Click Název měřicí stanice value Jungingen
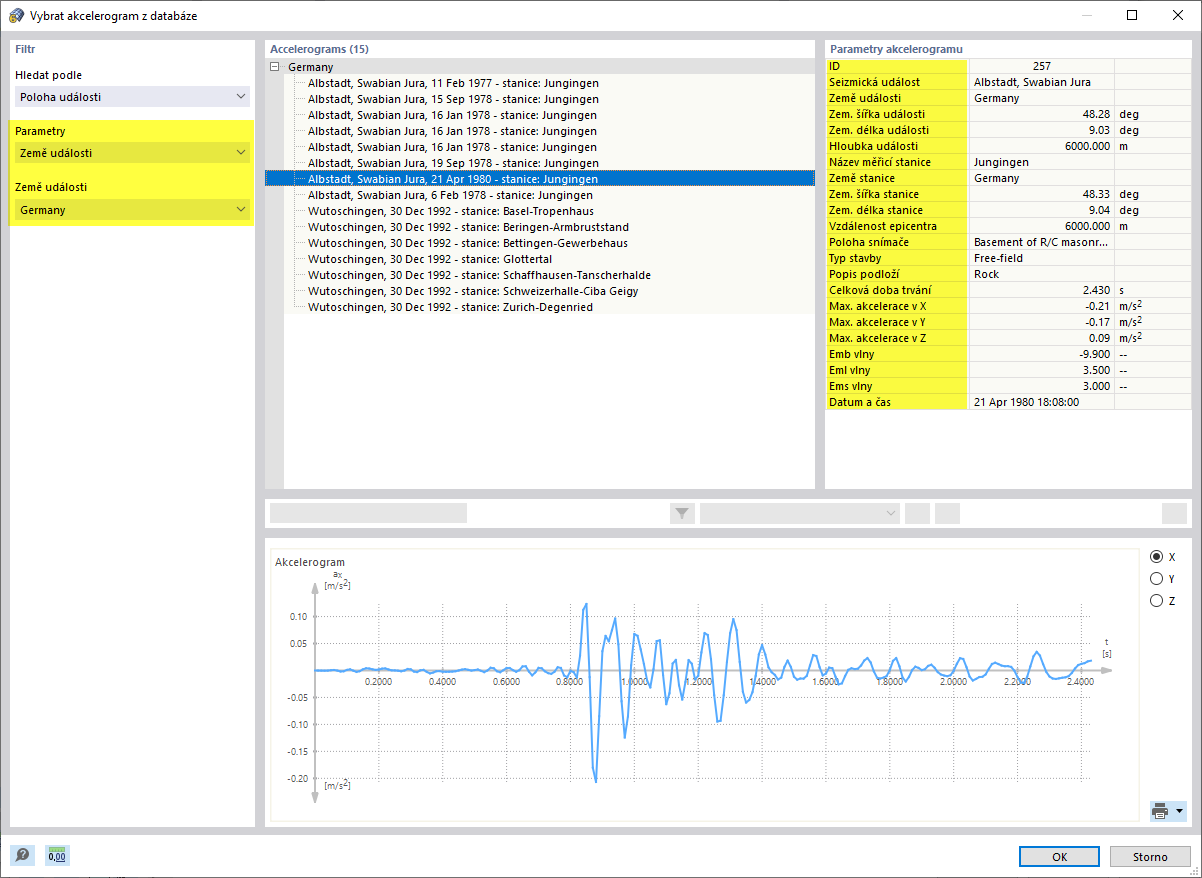This screenshot has height=878, width=1202. click(x=1042, y=162)
